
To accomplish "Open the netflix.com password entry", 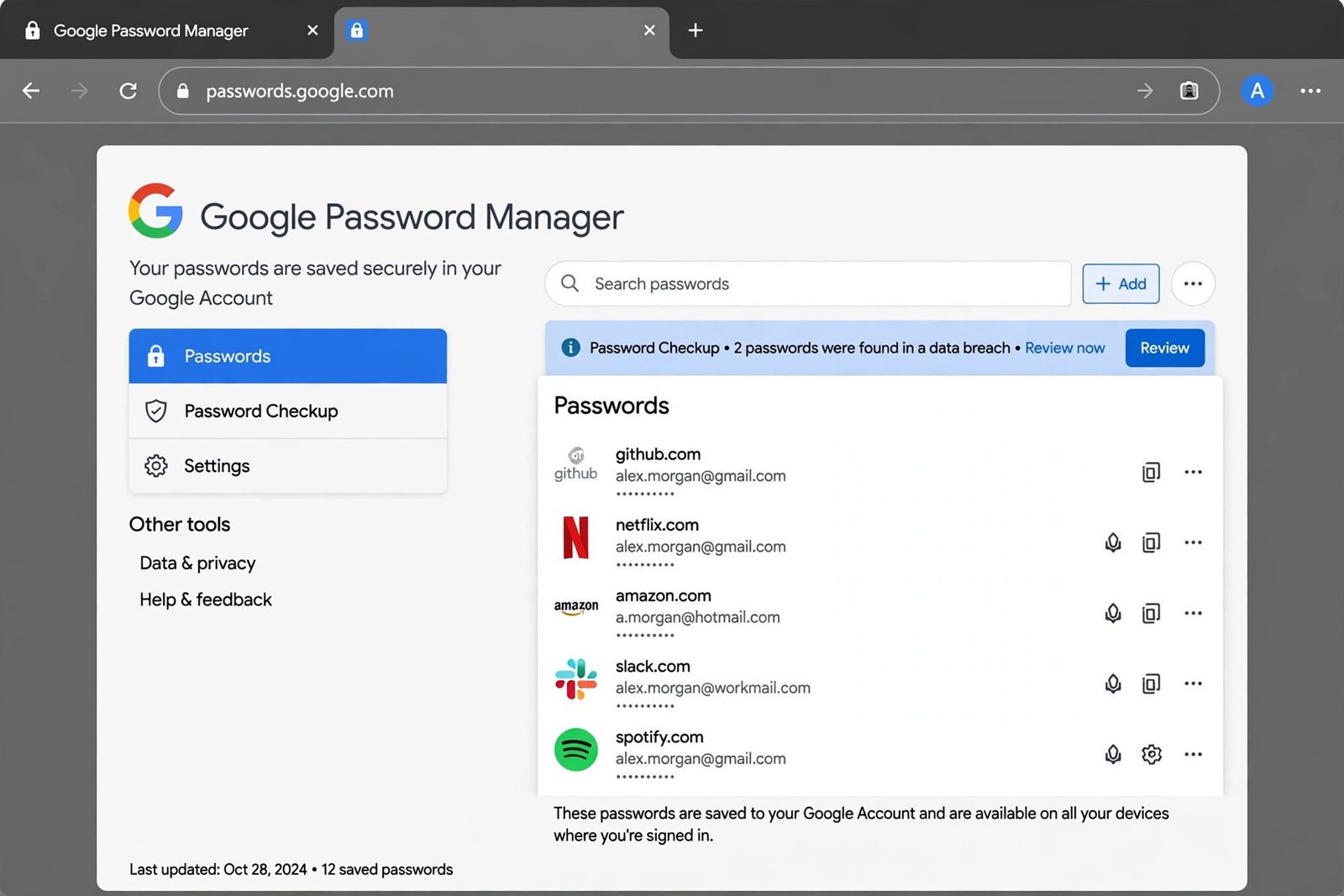I will (x=880, y=542).
